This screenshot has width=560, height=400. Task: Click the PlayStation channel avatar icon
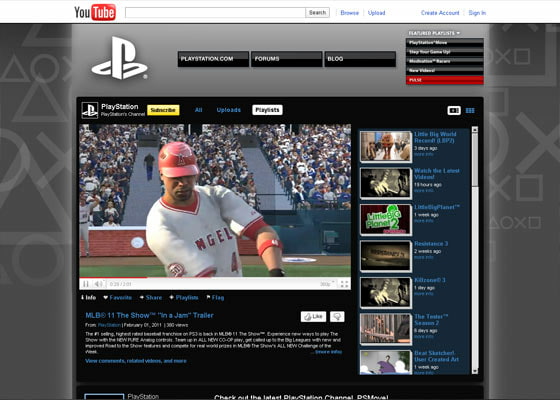click(90, 110)
